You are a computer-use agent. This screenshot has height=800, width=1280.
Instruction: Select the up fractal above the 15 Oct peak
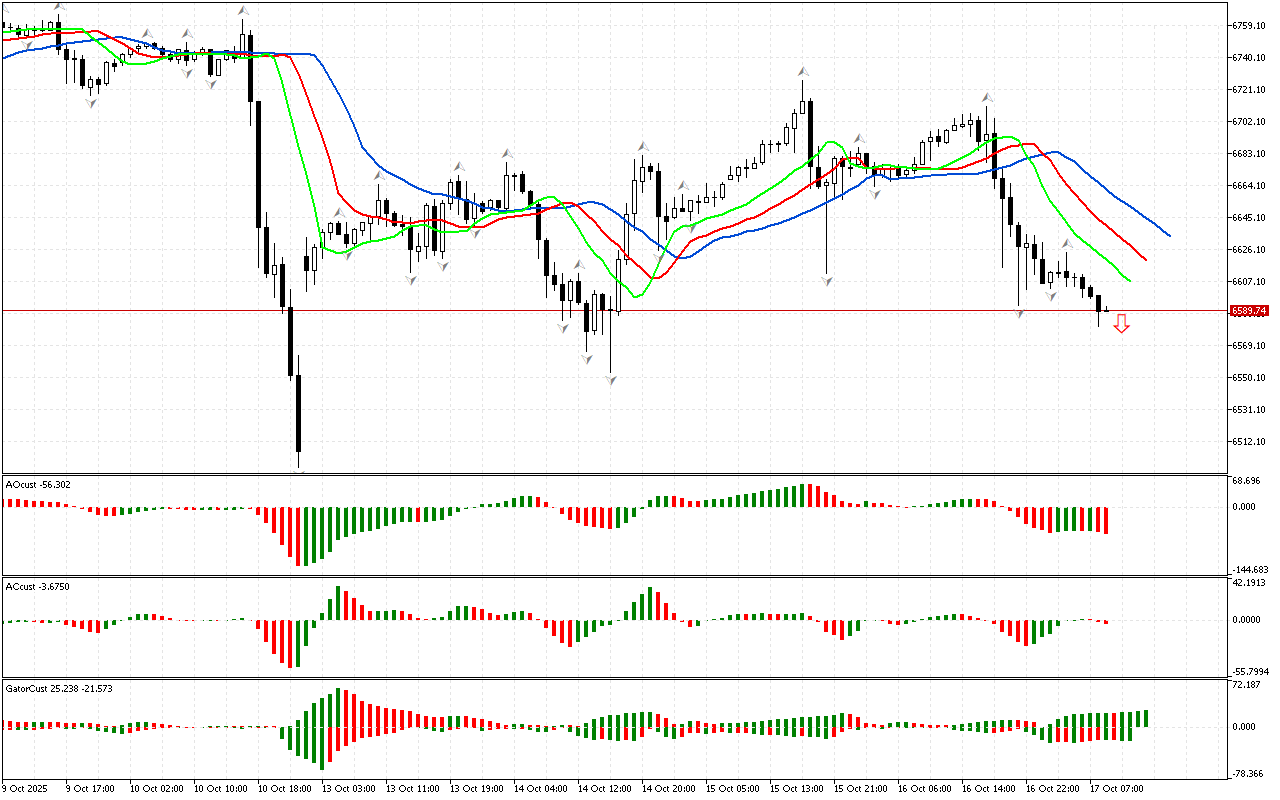point(802,72)
